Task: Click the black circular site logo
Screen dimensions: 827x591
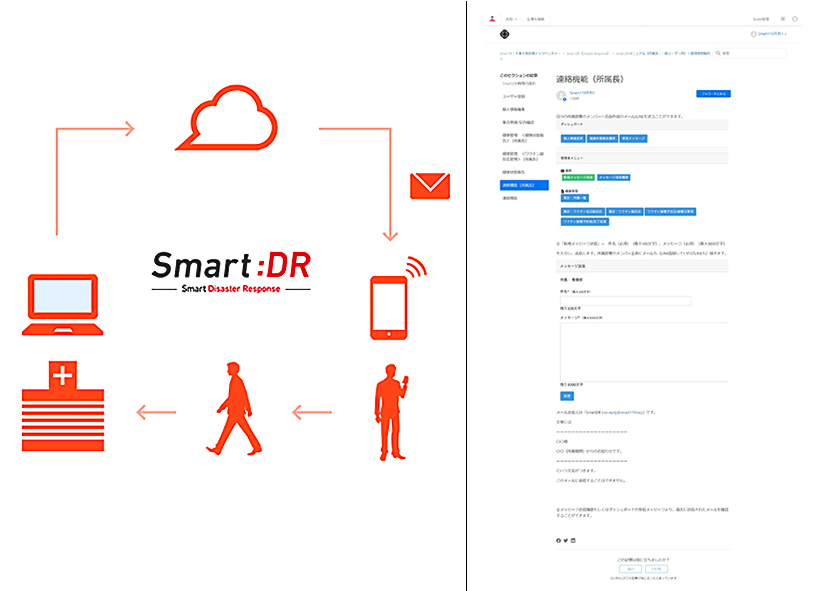Action: (x=504, y=34)
